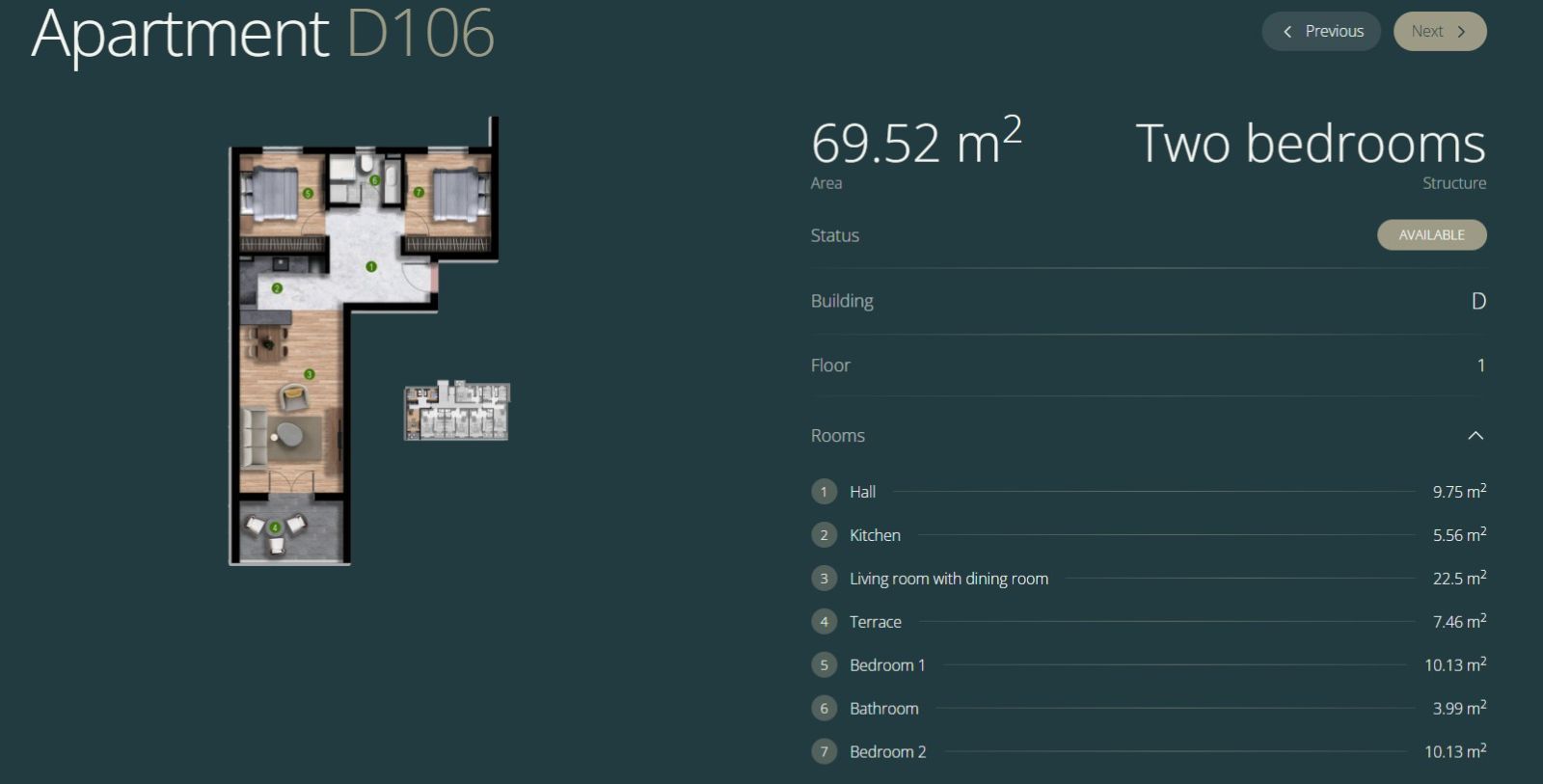Click green marker 5 in the left bedroom
Viewport: 1543px width, 784px height.
click(308, 193)
